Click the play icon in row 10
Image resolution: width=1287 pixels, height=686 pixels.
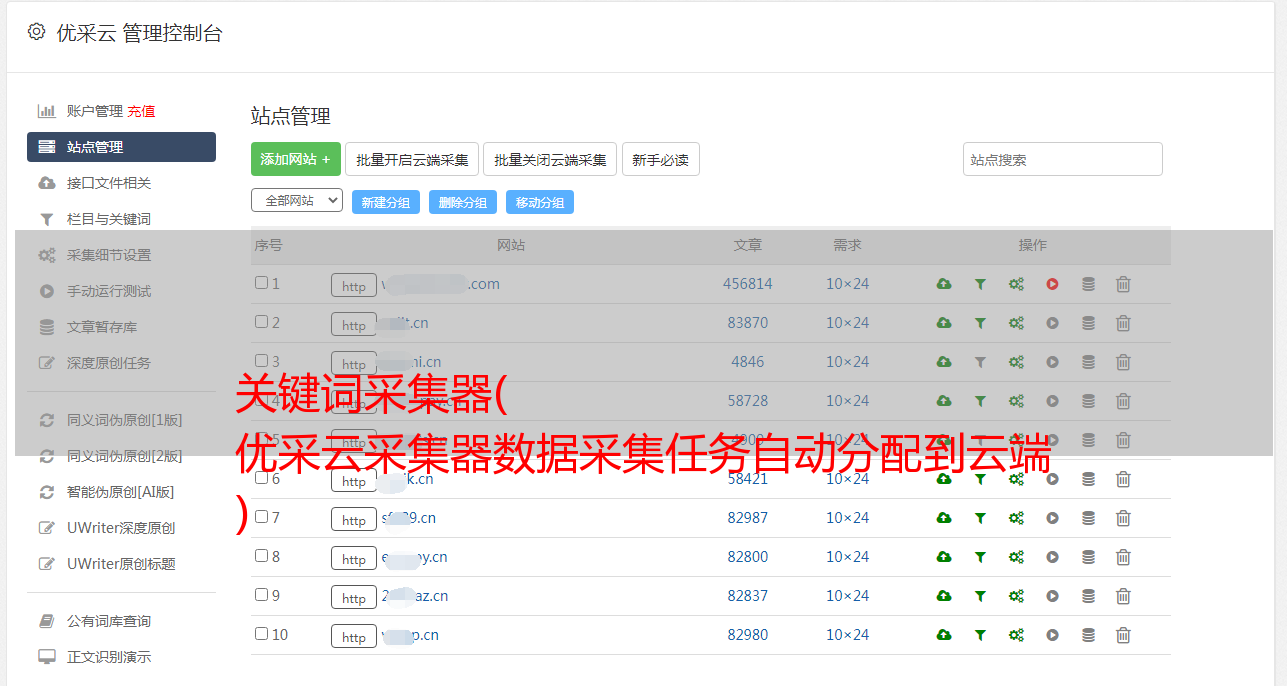coord(1052,635)
